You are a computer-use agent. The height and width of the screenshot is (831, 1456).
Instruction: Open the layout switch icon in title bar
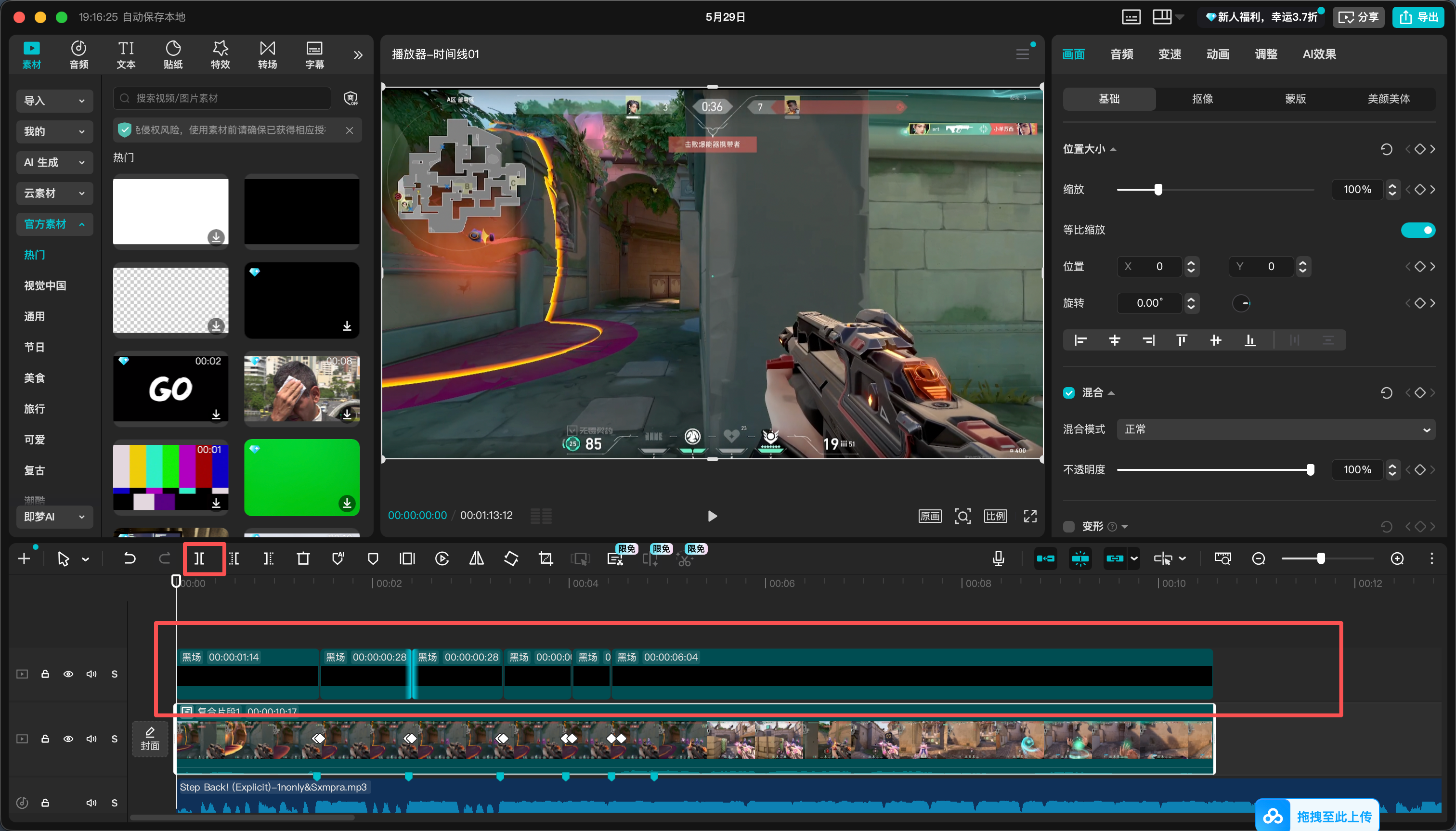click(1162, 17)
